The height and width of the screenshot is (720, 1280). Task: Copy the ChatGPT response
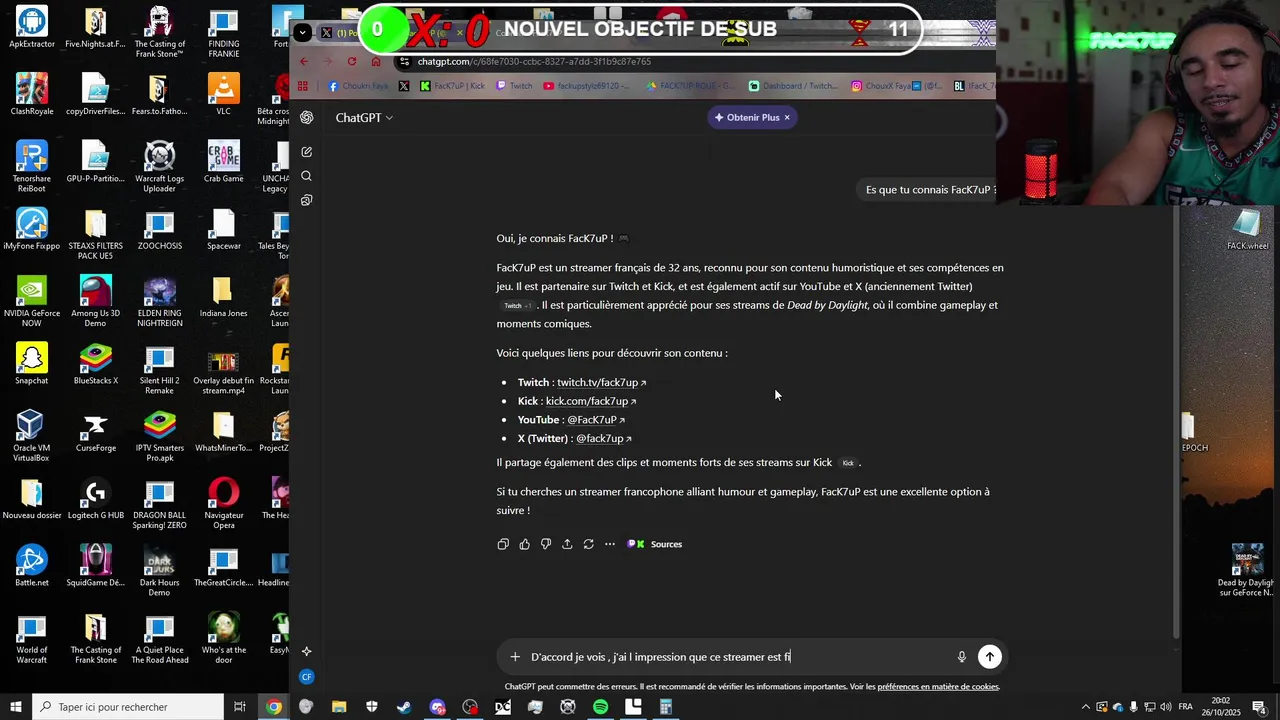point(503,544)
